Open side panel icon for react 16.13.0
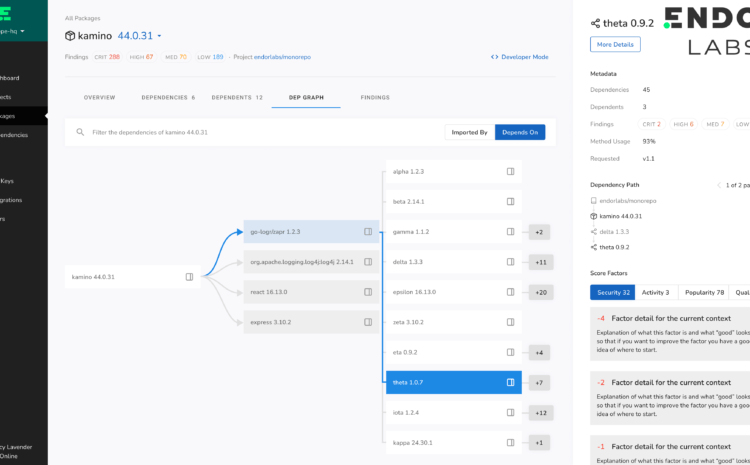Viewport: 750px width, 465px height. click(368, 292)
